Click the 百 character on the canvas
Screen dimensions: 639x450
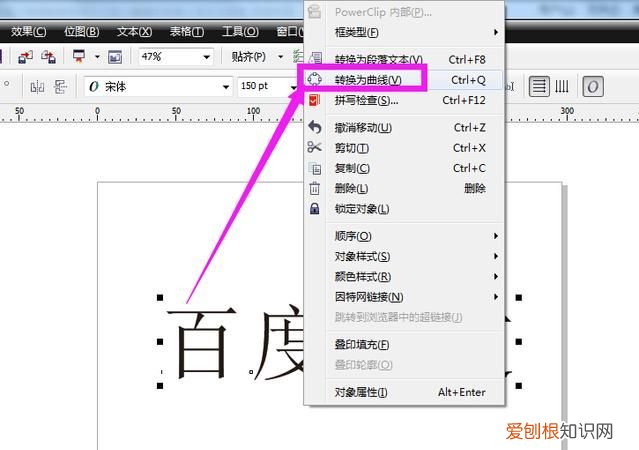click(202, 343)
